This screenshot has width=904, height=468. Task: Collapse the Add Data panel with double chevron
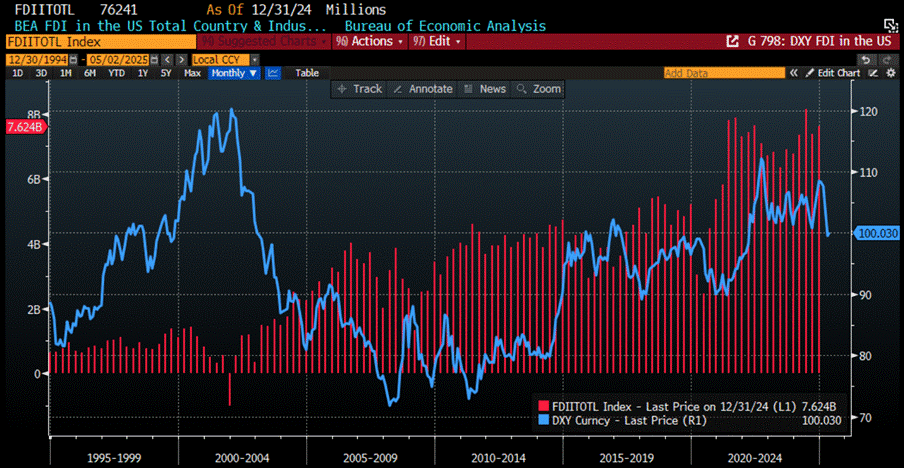tap(794, 73)
